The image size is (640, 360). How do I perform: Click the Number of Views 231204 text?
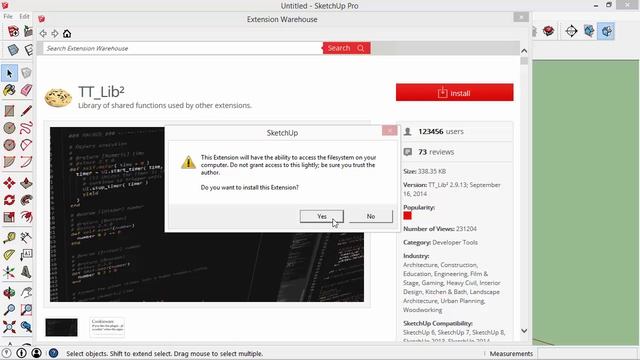coord(440,229)
